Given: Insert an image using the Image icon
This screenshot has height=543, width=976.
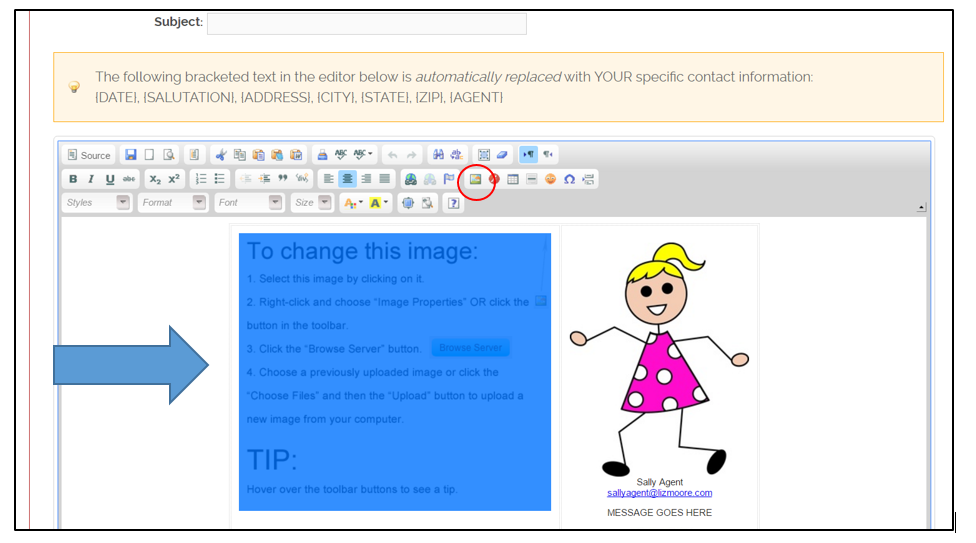Looking at the screenshot, I should pyautogui.click(x=476, y=179).
